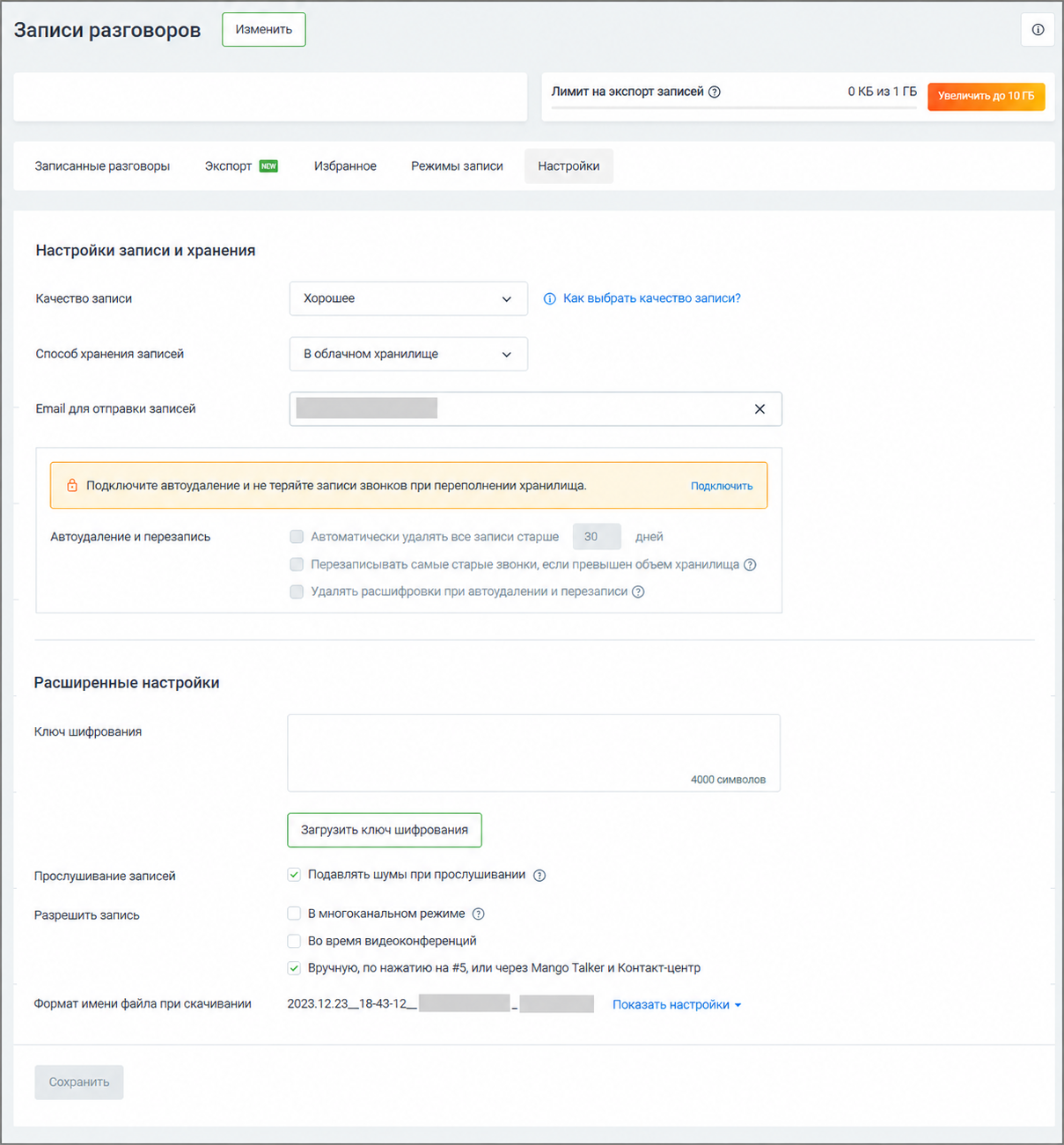Switch to Режимы записи tab

[457, 166]
